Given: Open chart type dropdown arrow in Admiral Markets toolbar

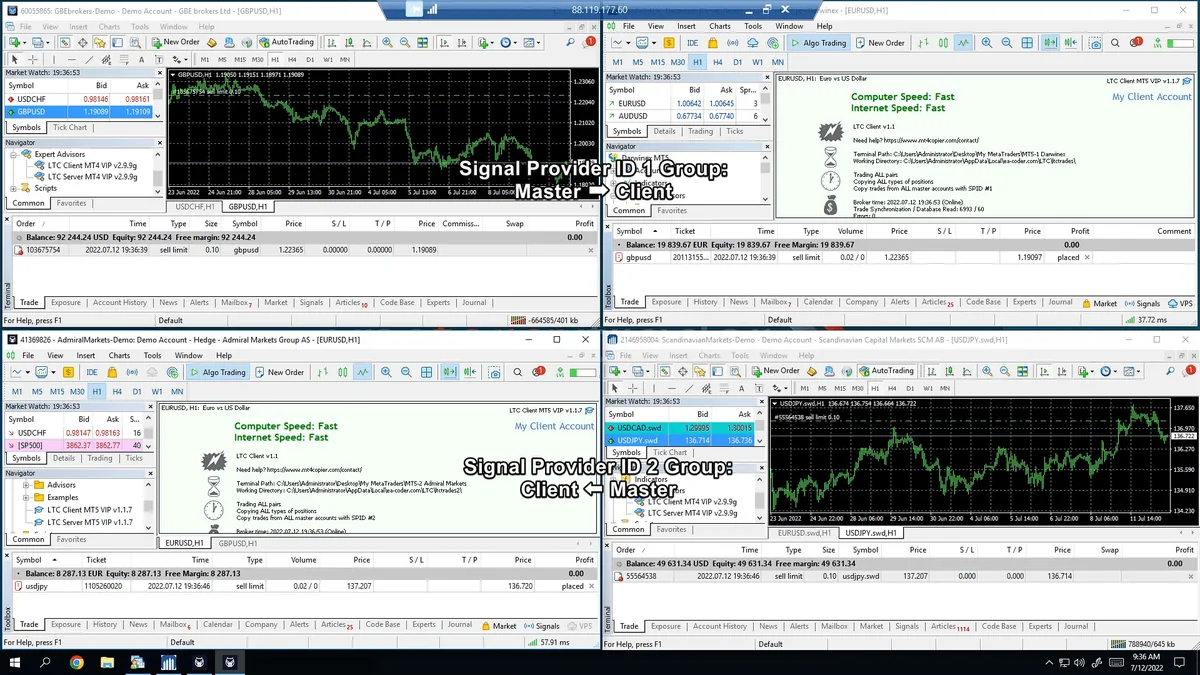Looking at the screenshot, I should (x=27, y=372).
